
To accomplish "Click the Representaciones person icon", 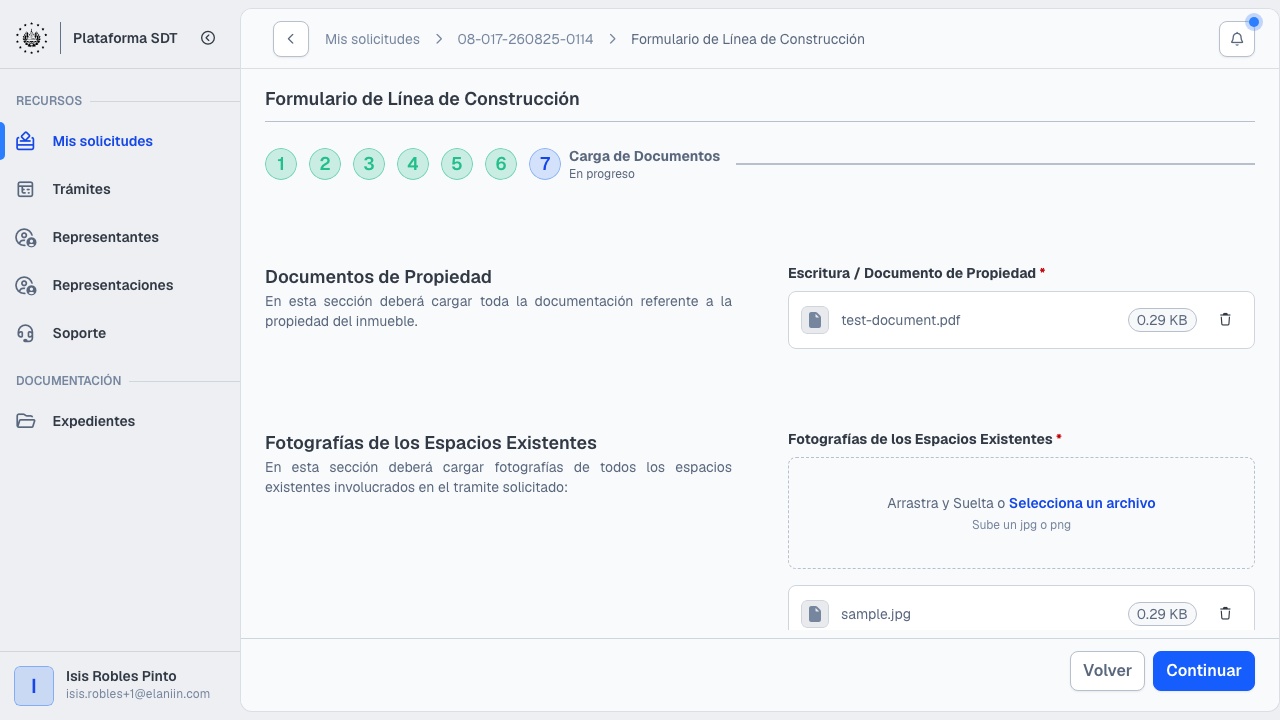I will [x=26, y=285].
